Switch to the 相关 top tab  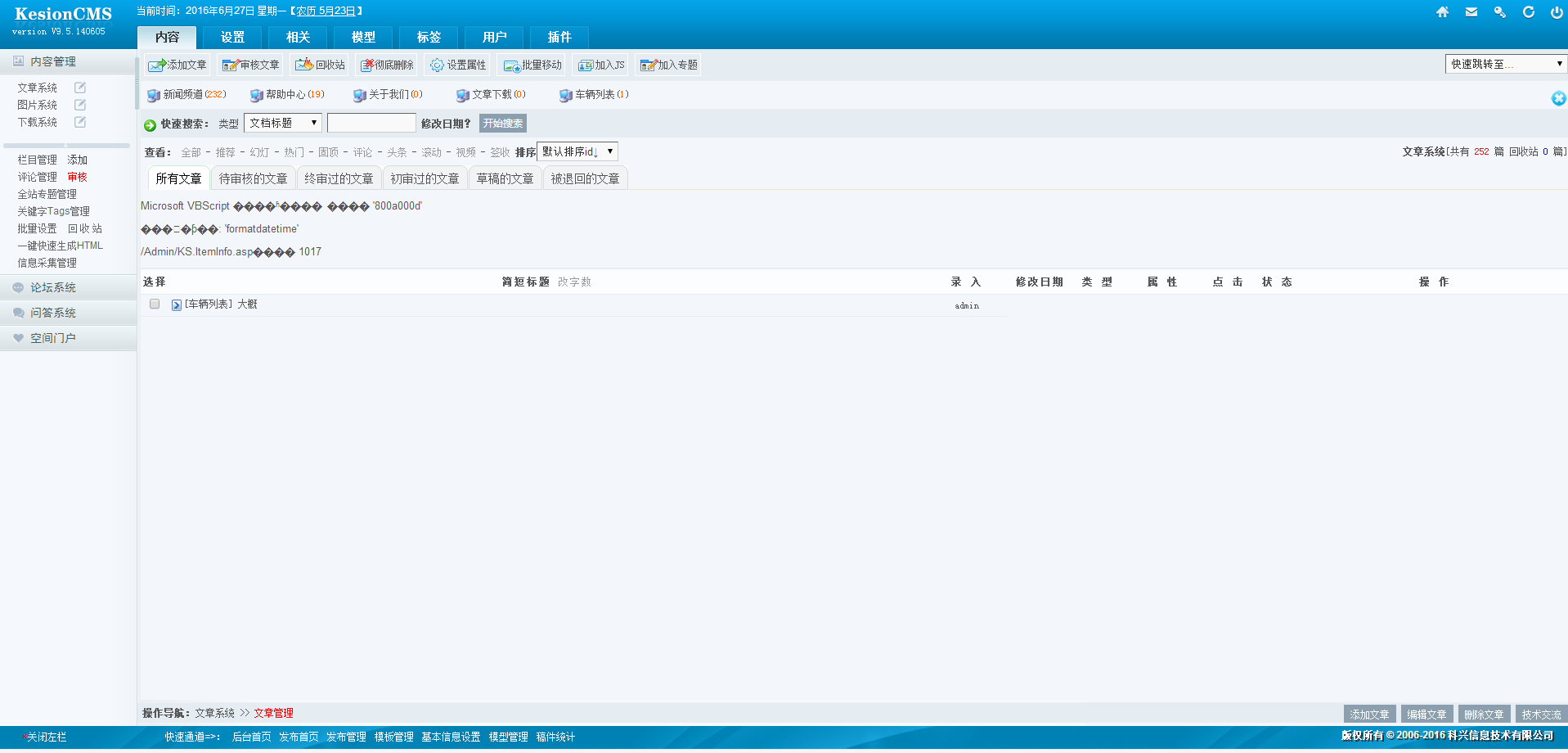click(298, 38)
